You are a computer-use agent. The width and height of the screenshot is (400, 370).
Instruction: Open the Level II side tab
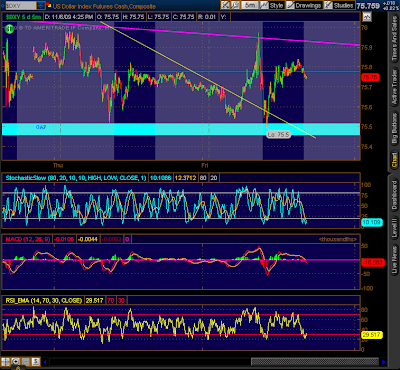pyautogui.click(x=395, y=227)
